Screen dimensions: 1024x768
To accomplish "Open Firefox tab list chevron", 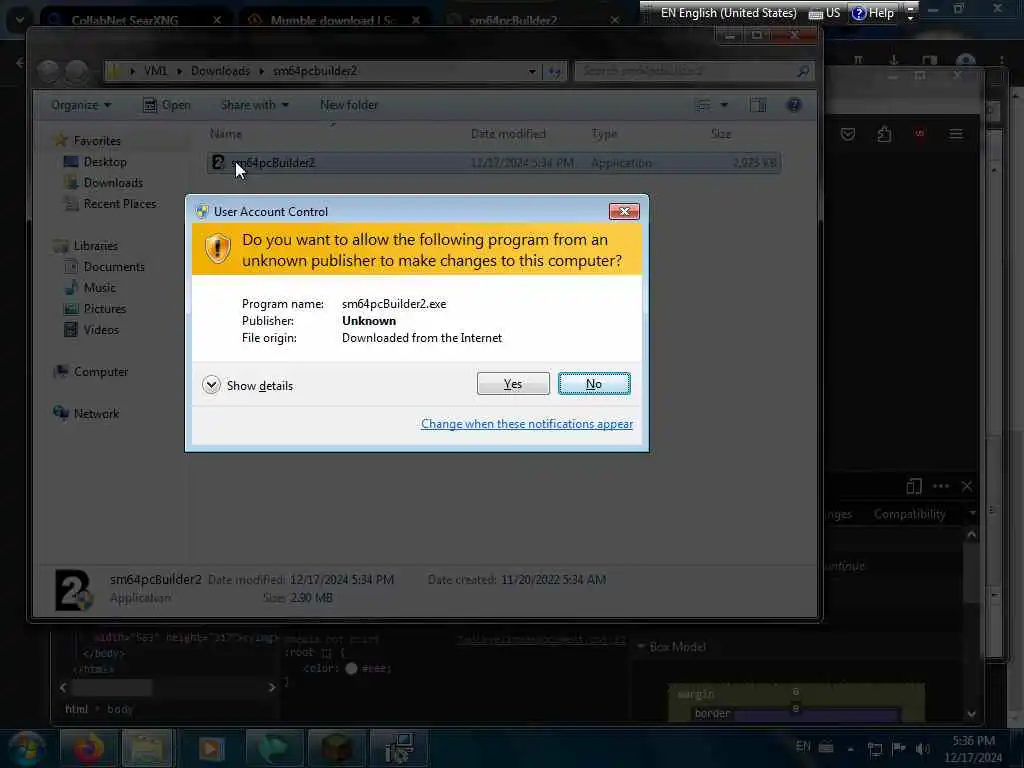I will (x=20, y=20).
